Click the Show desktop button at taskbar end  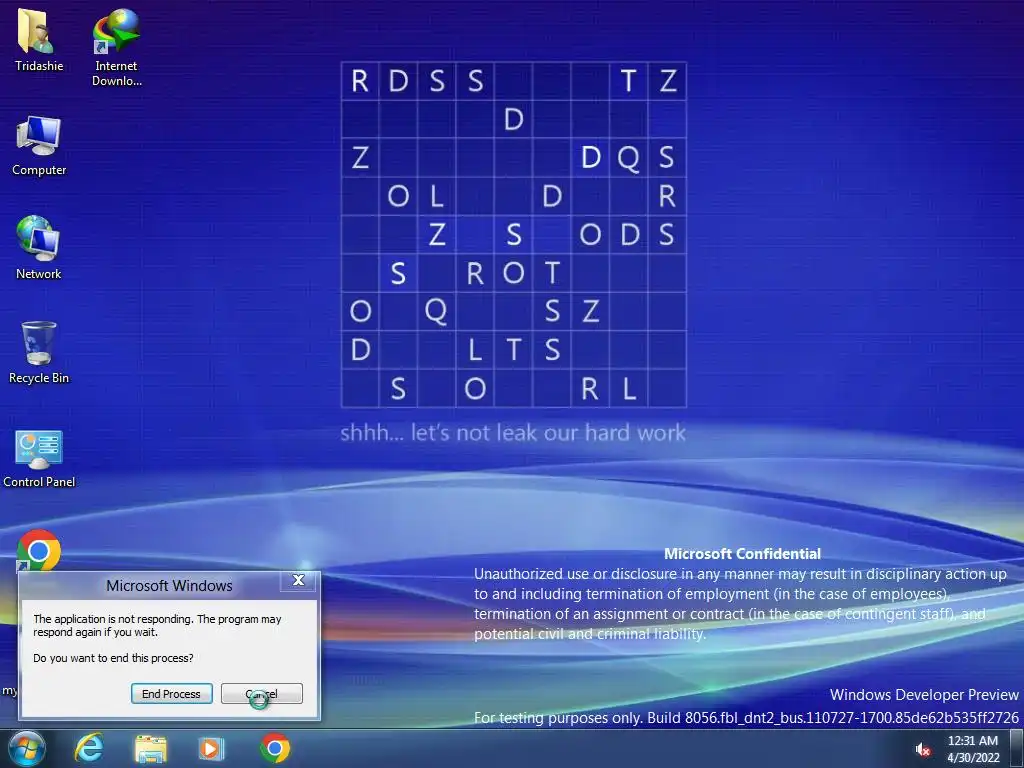(x=1017, y=748)
